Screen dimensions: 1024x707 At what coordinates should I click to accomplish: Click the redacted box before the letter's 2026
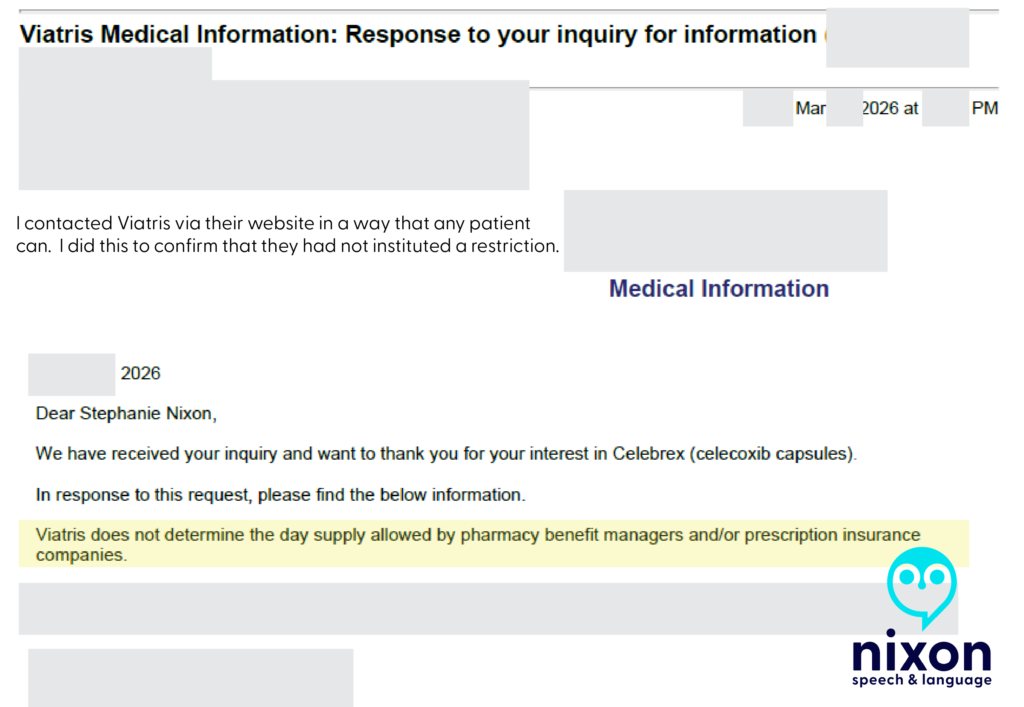(71, 374)
